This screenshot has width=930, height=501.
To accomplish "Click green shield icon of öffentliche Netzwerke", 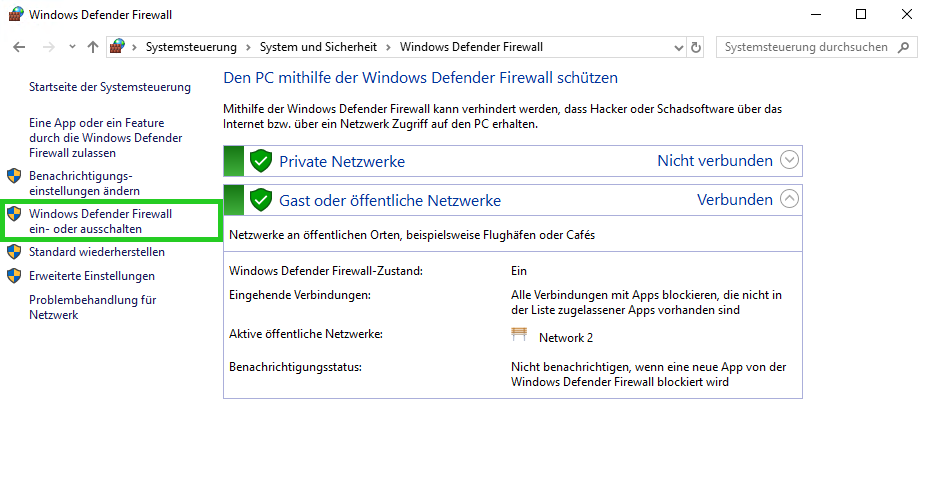I will pos(260,200).
